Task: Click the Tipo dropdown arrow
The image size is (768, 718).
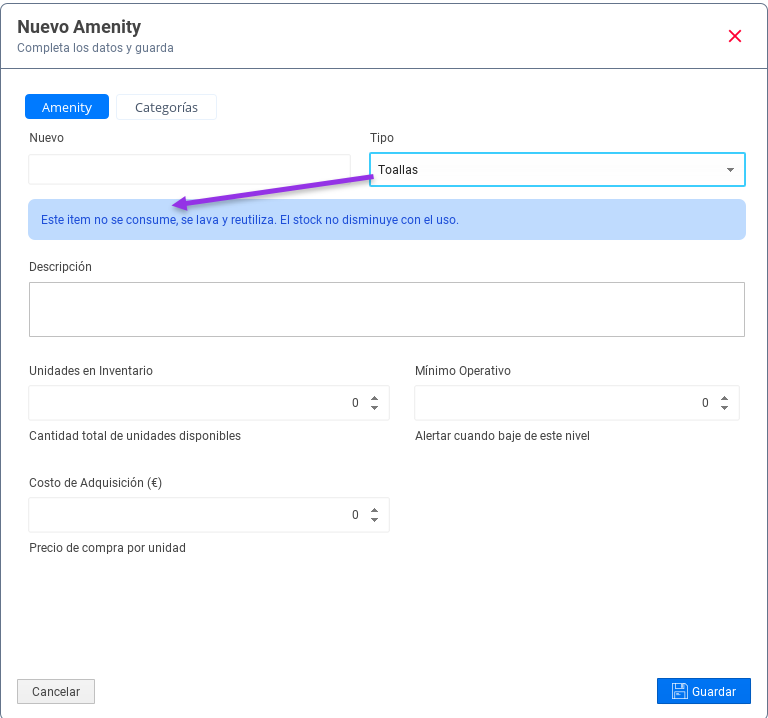Action: tap(730, 170)
